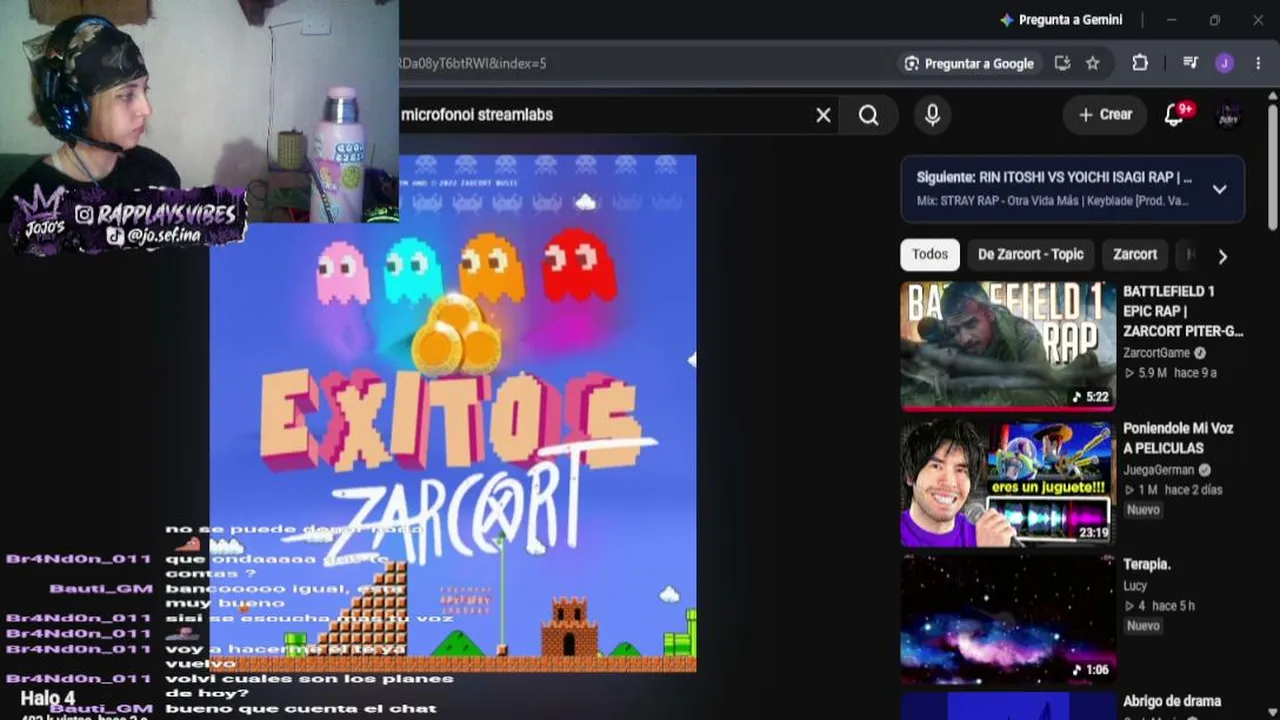Select the Zarcort filter chip
1280x720 pixels.
pos(1135,255)
